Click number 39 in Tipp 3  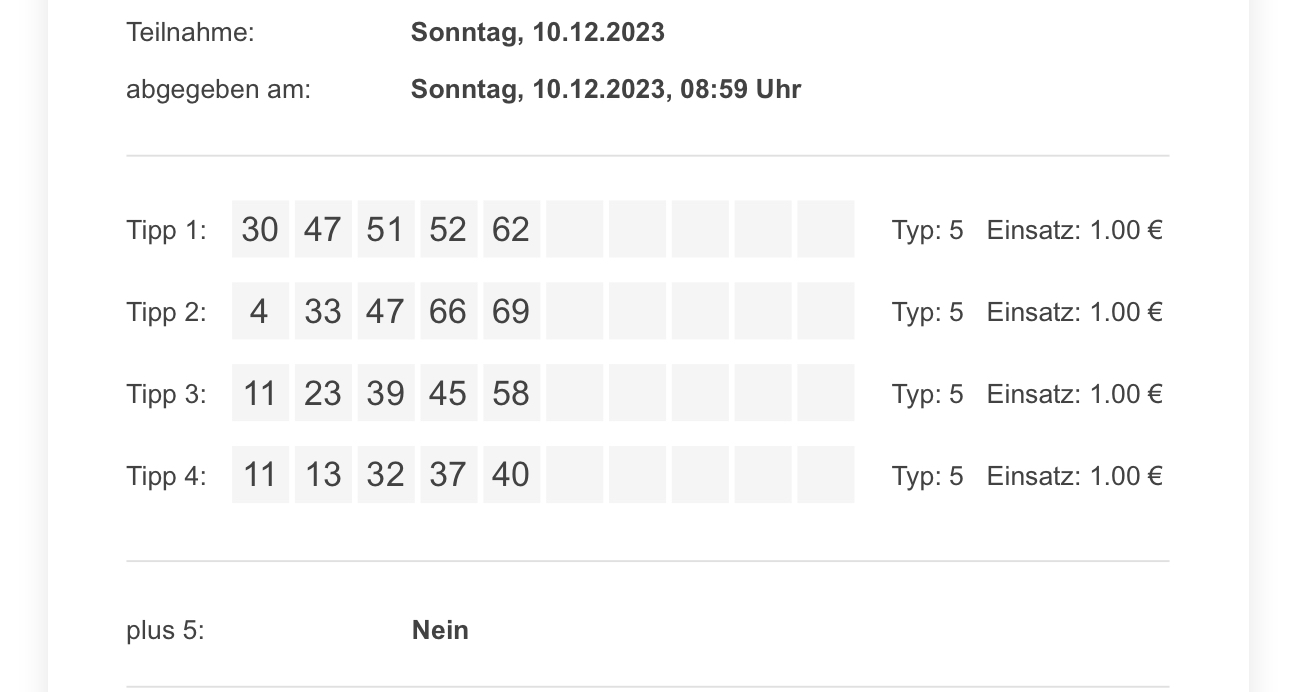click(x=386, y=393)
